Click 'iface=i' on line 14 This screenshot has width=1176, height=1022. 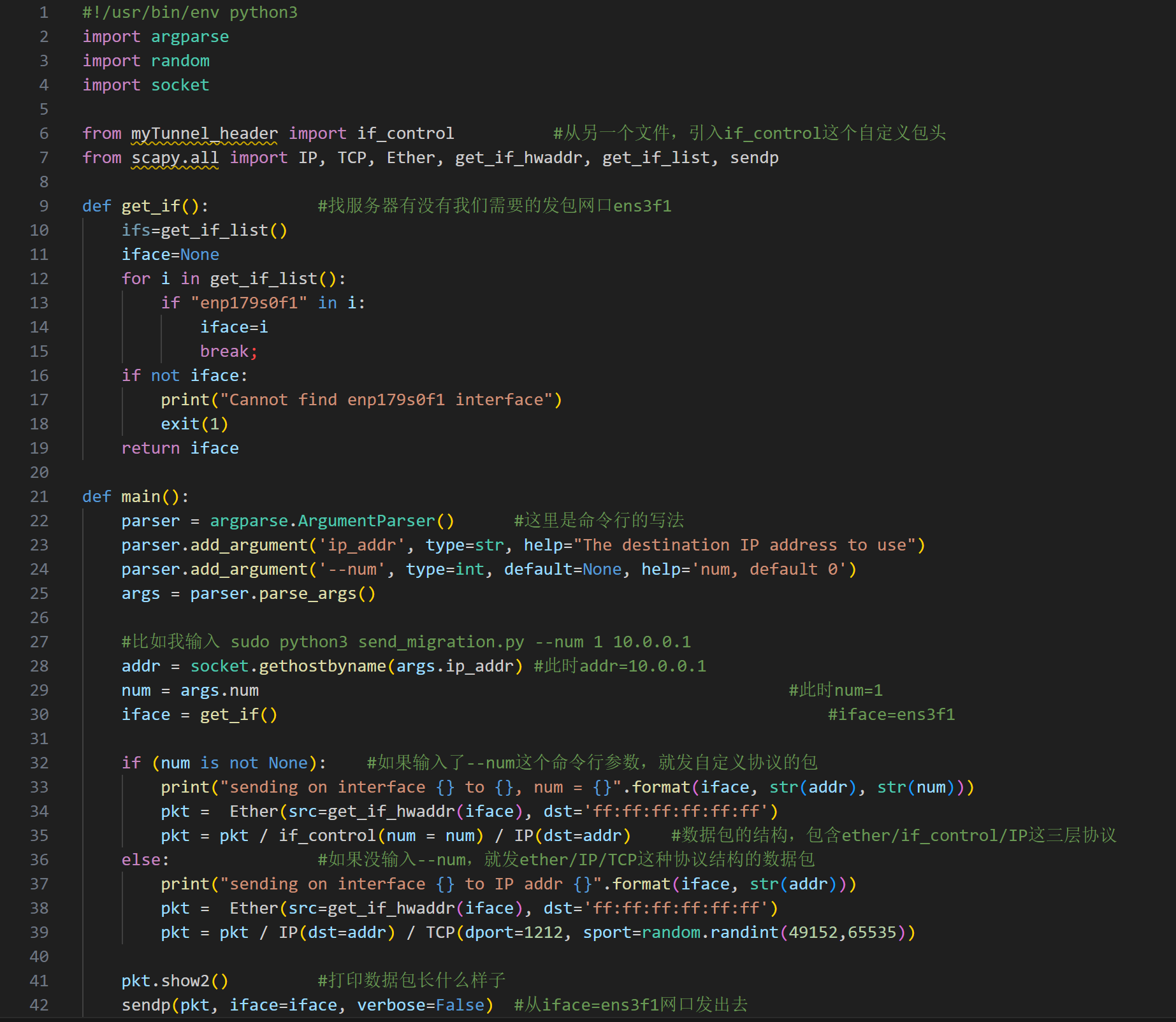point(235,327)
